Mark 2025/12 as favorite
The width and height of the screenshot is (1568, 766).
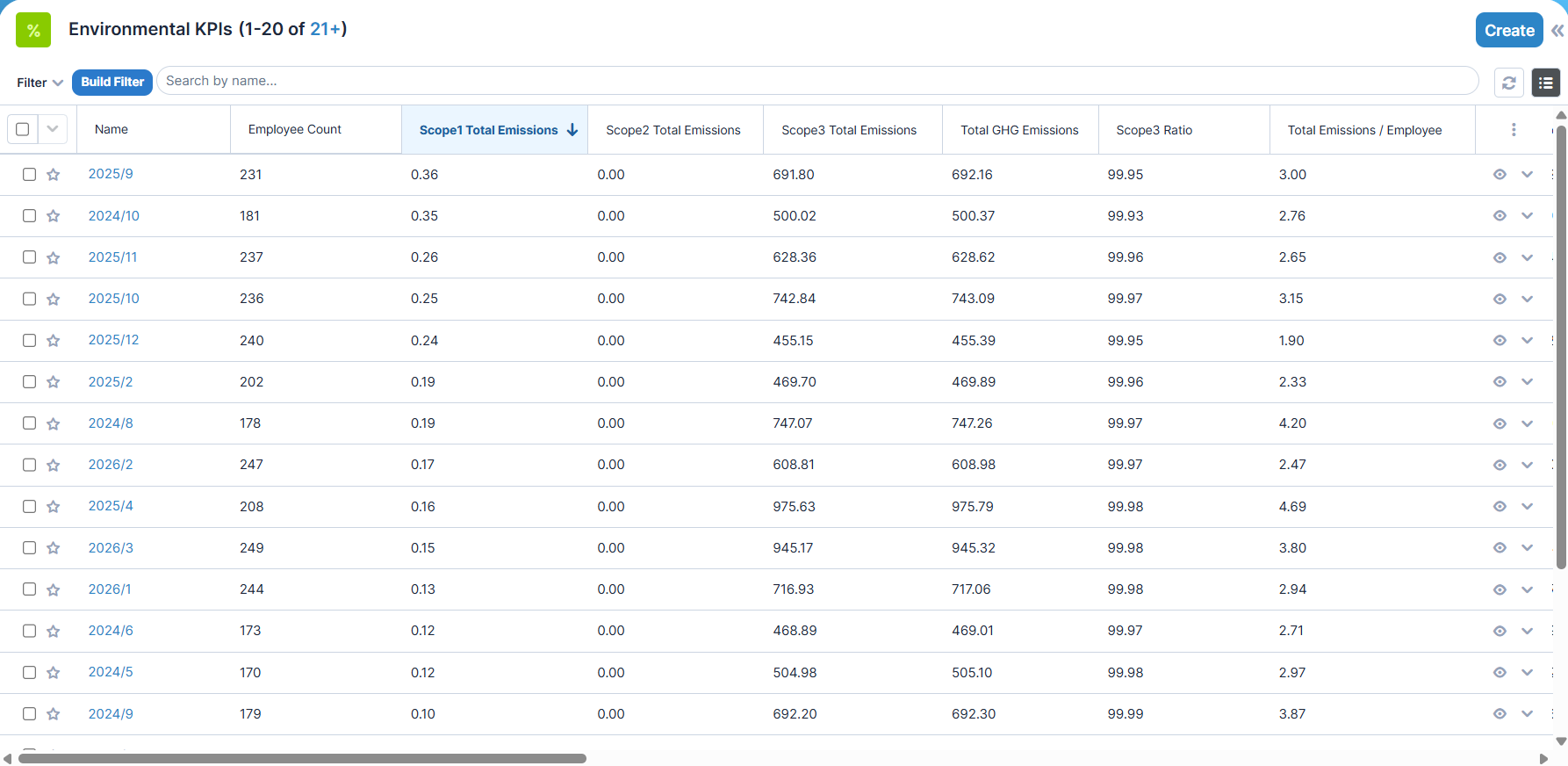coord(54,341)
